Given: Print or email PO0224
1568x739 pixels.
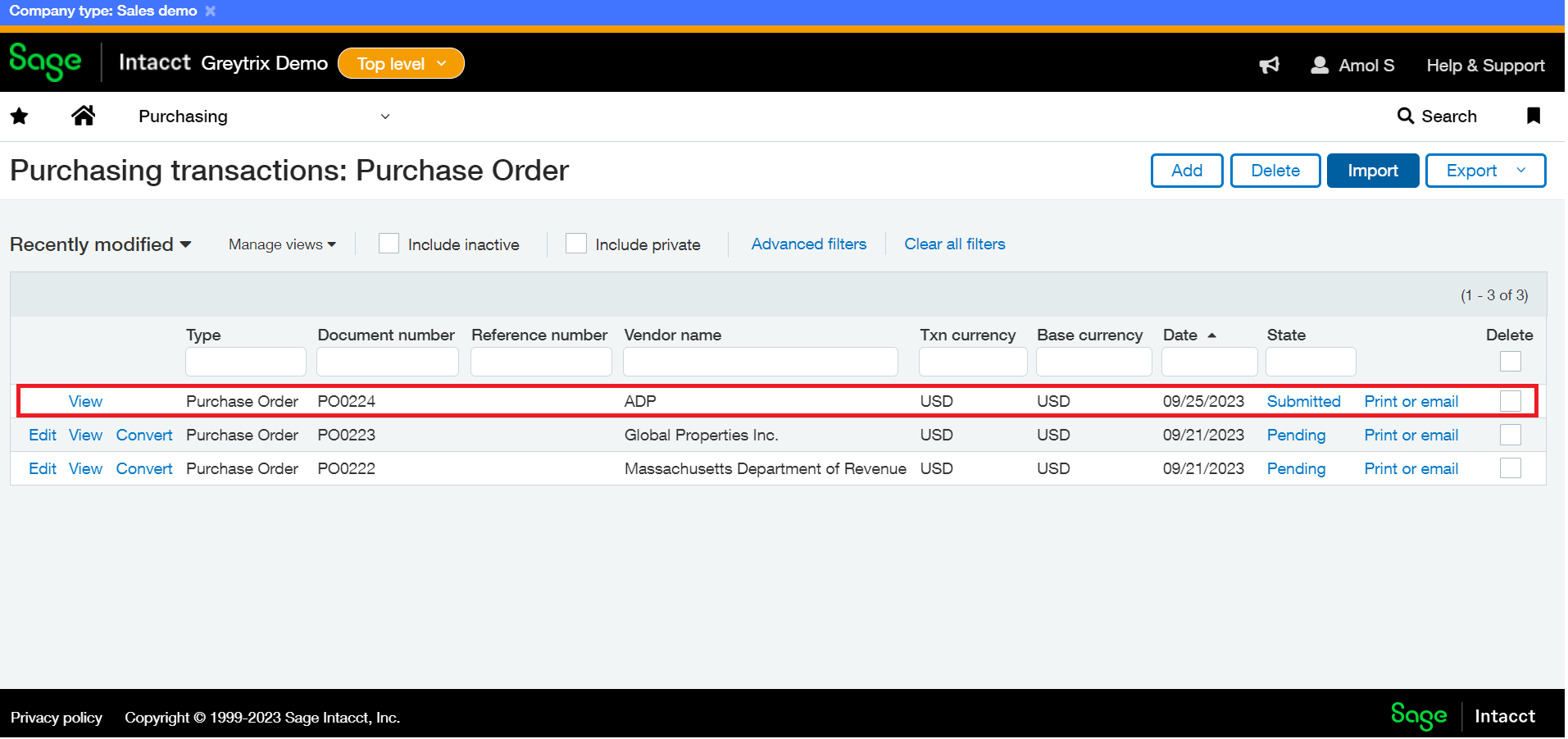Looking at the screenshot, I should point(1411,401).
